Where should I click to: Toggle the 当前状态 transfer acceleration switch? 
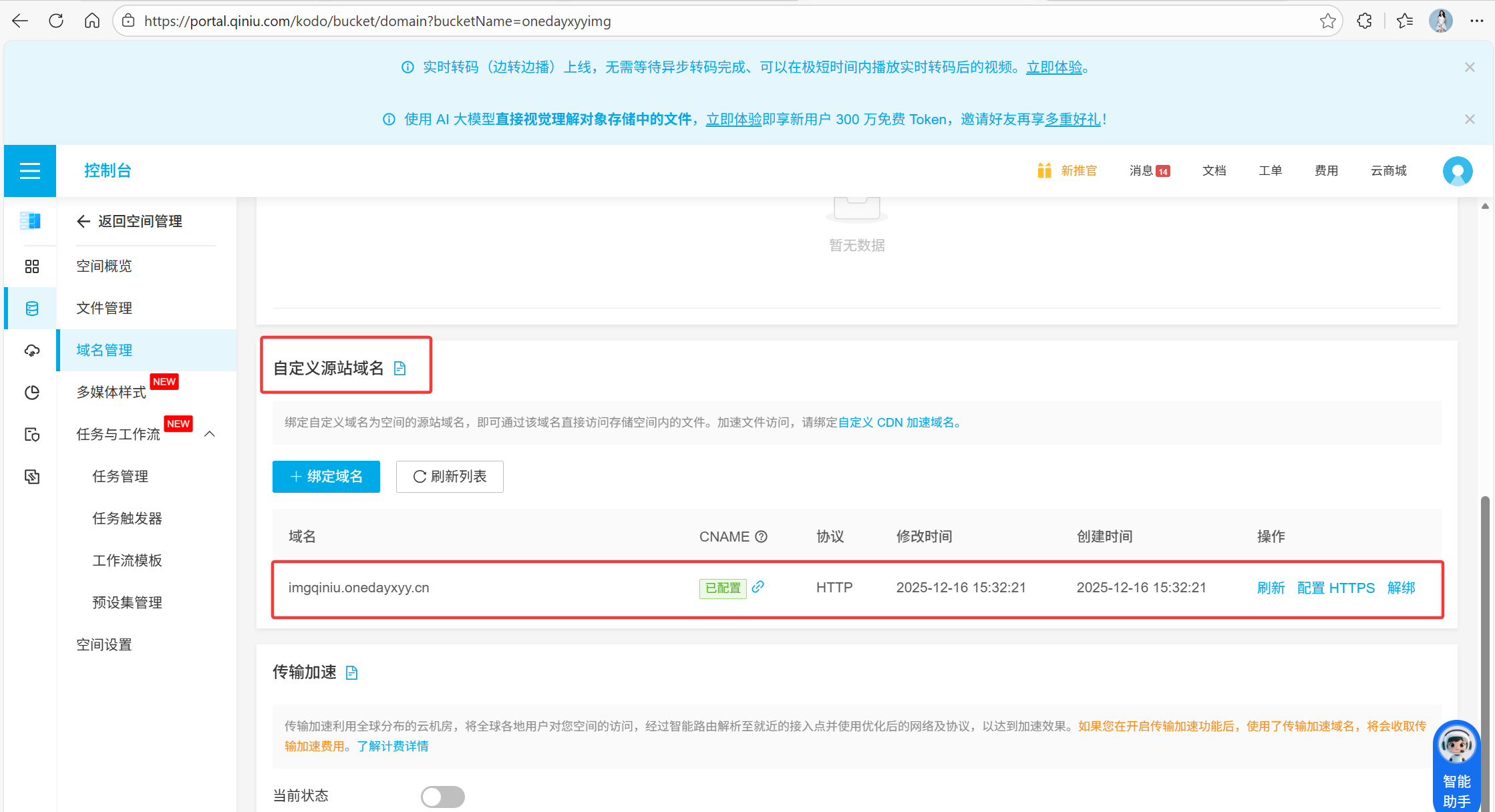(442, 796)
